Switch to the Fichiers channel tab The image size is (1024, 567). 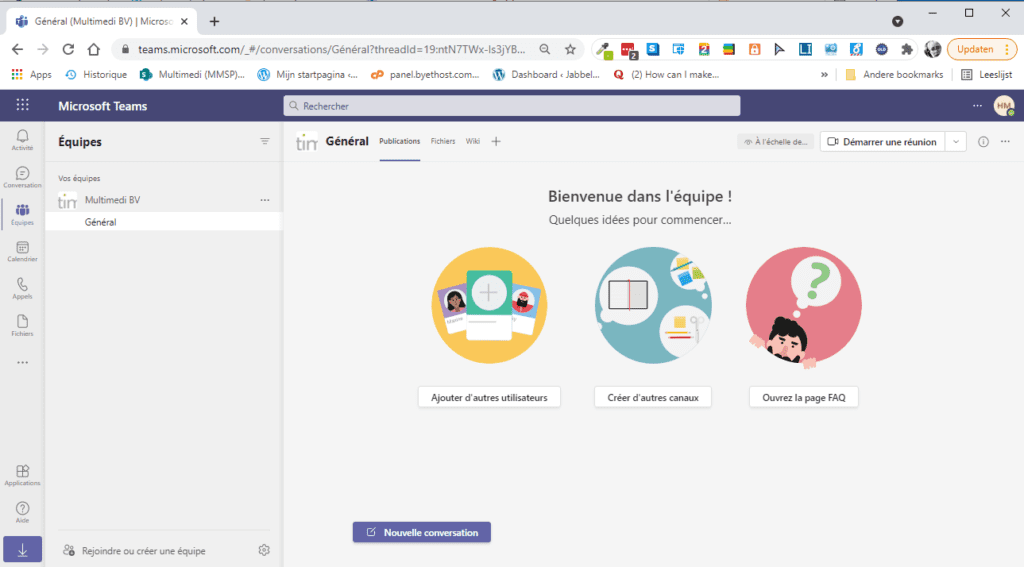click(443, 141)
